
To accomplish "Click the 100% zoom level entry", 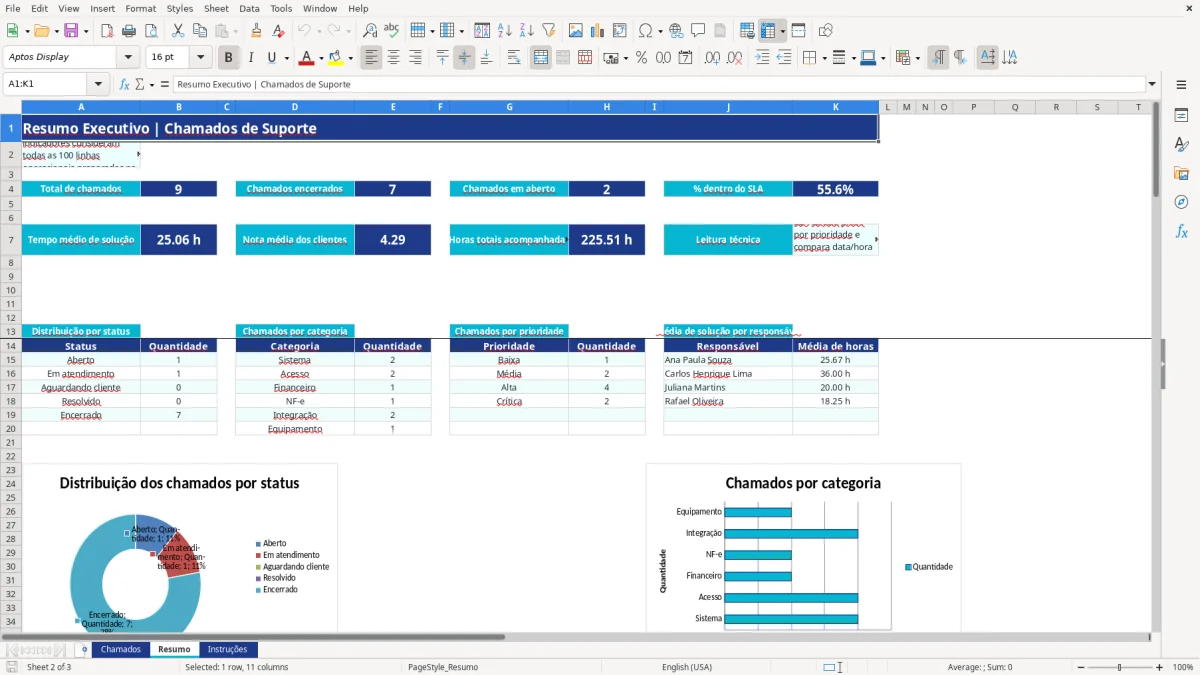I will (1183, 667).
